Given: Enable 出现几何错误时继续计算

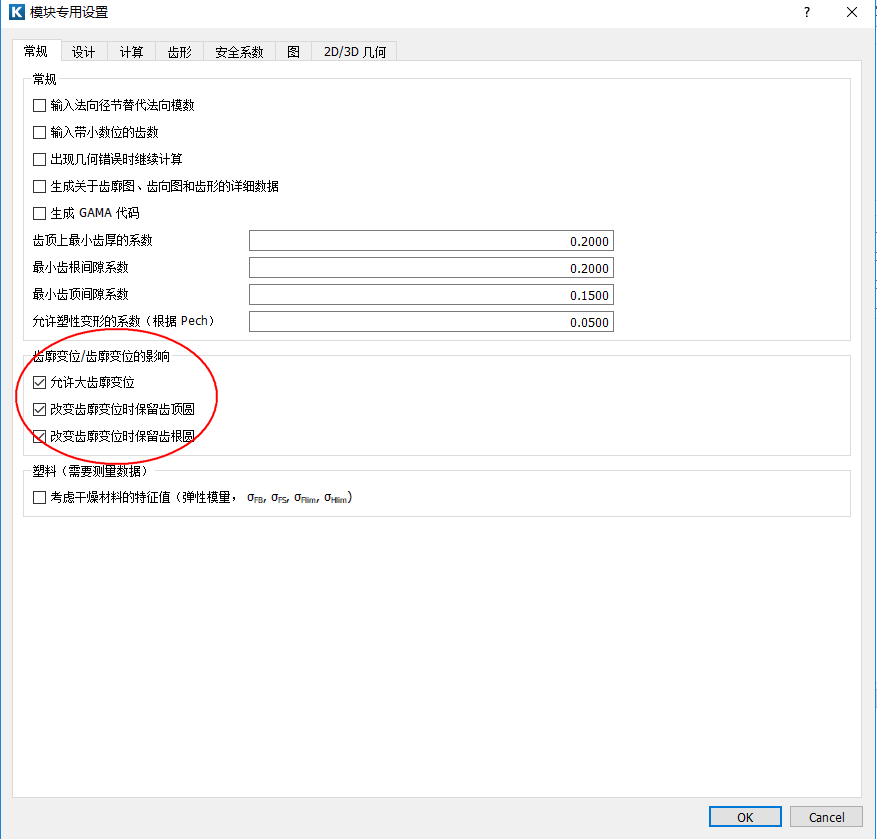Looking at the screenshot, I should pyautogui.click(x=40, y=159).
